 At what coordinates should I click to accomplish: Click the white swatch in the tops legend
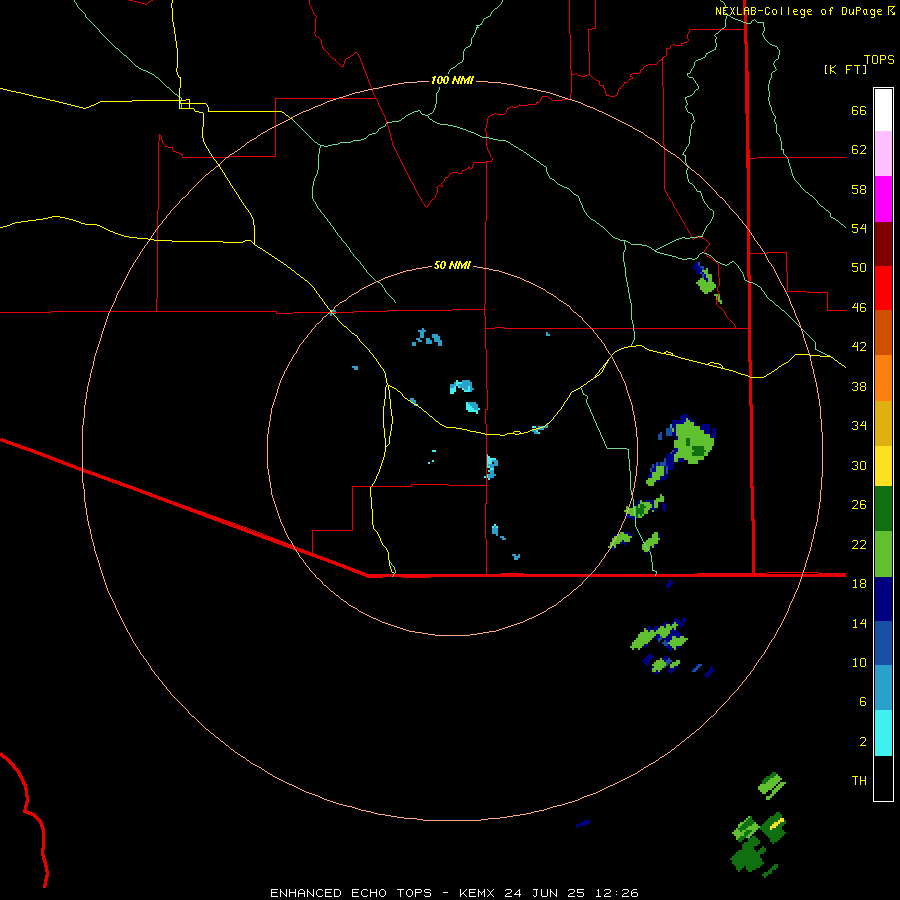coord(883,110)
